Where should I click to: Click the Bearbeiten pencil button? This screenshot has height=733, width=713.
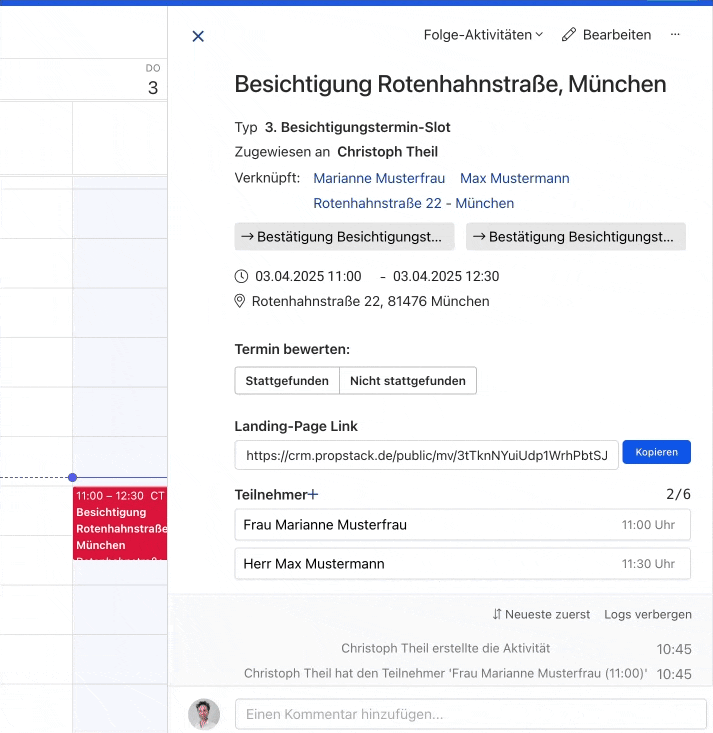pyautogui.click(x=606, y=35)
